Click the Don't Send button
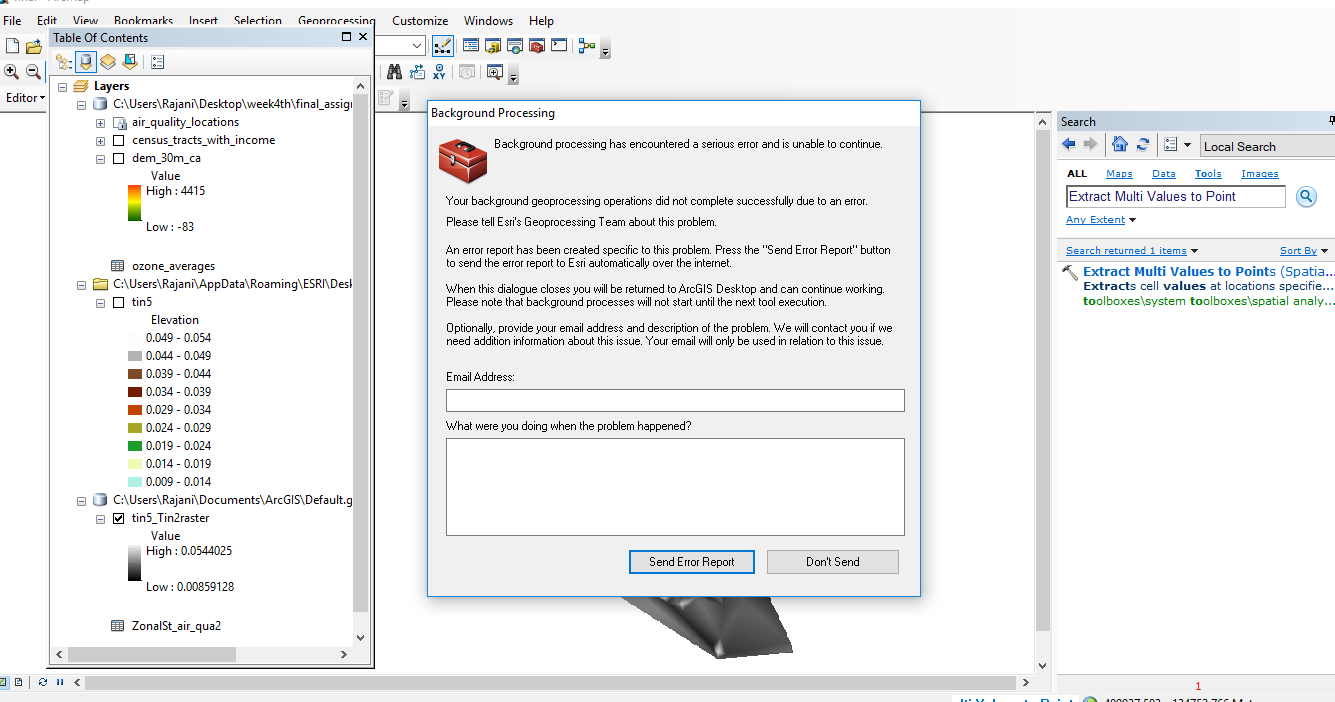 pos(833,562)
